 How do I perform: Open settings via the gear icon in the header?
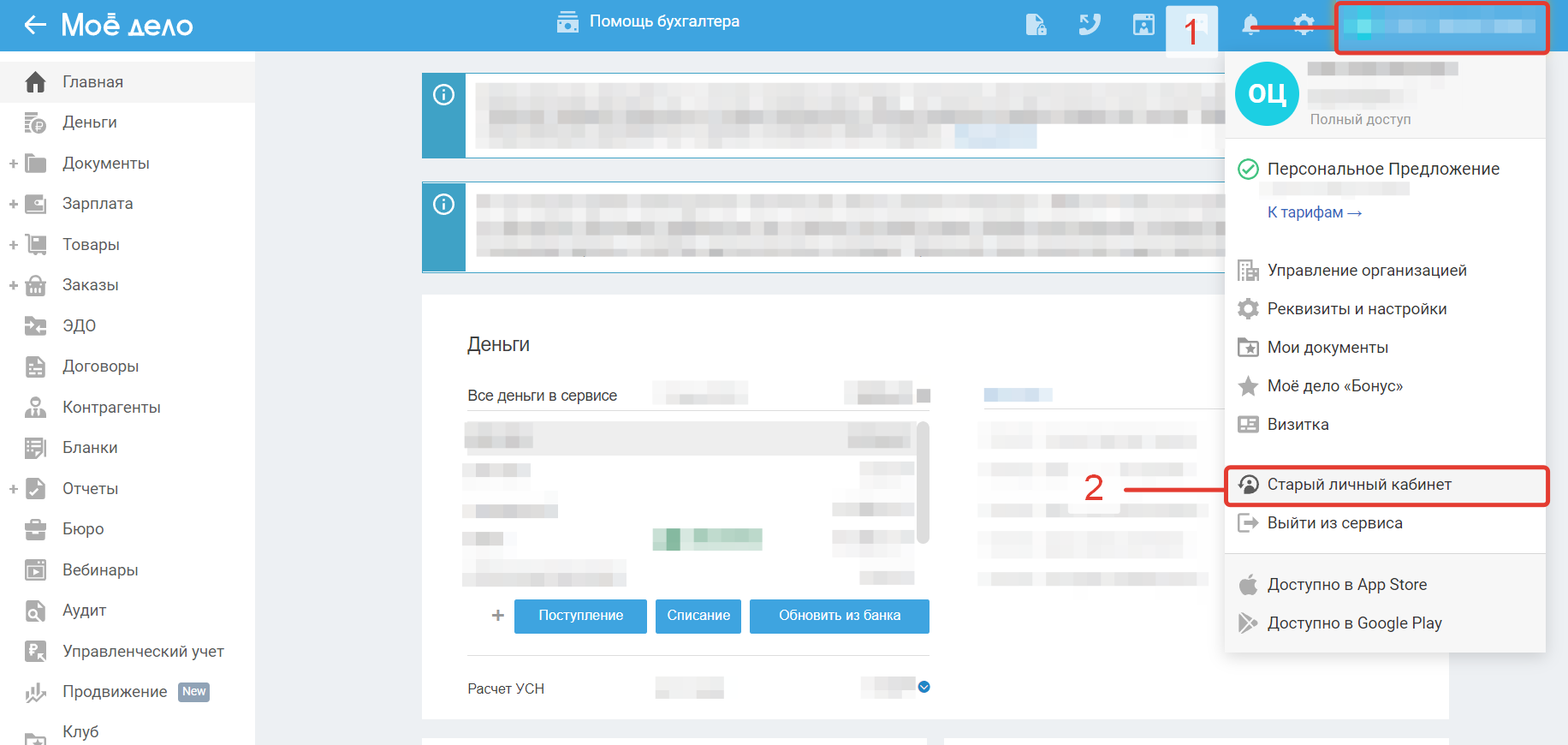click(x=1304, y=25)
